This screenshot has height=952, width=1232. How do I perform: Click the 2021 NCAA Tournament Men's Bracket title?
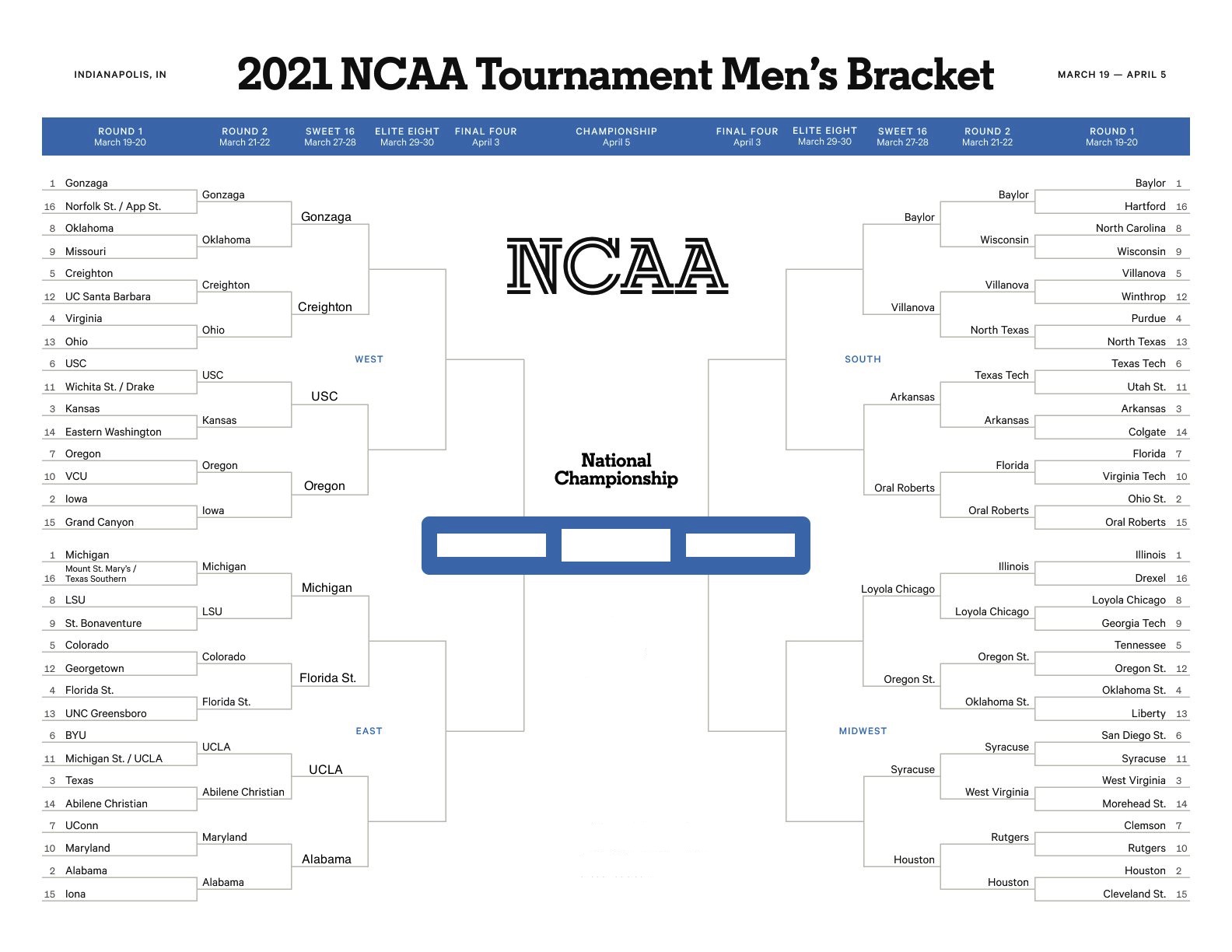click(615, 75)
